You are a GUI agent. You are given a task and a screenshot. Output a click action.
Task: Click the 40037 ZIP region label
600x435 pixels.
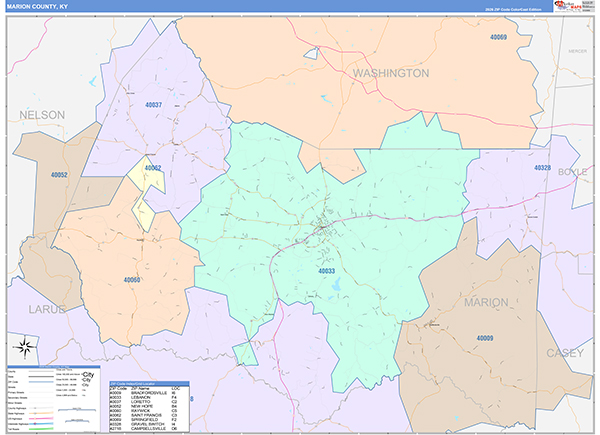153,104
